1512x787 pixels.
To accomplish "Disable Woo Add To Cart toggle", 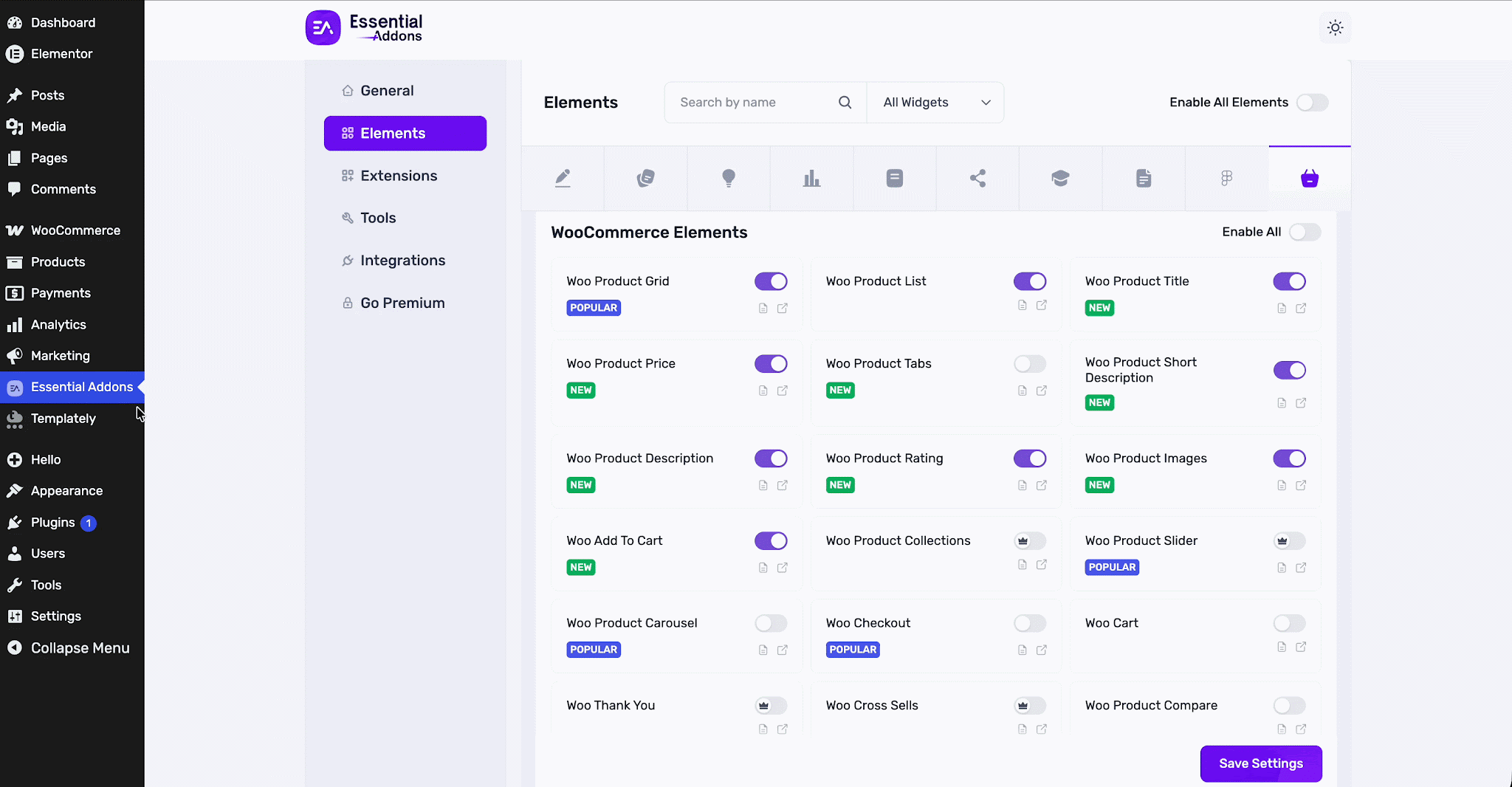I will pos(771,541).
